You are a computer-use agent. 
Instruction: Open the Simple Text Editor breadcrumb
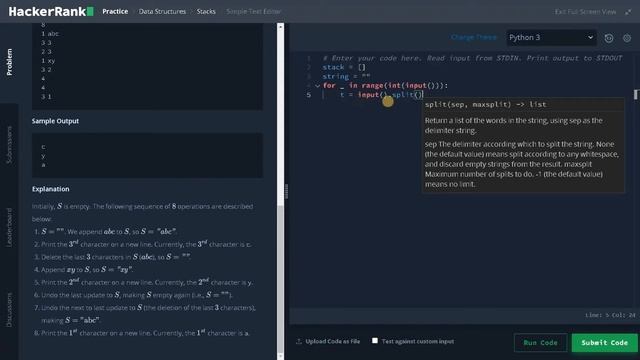253,11
